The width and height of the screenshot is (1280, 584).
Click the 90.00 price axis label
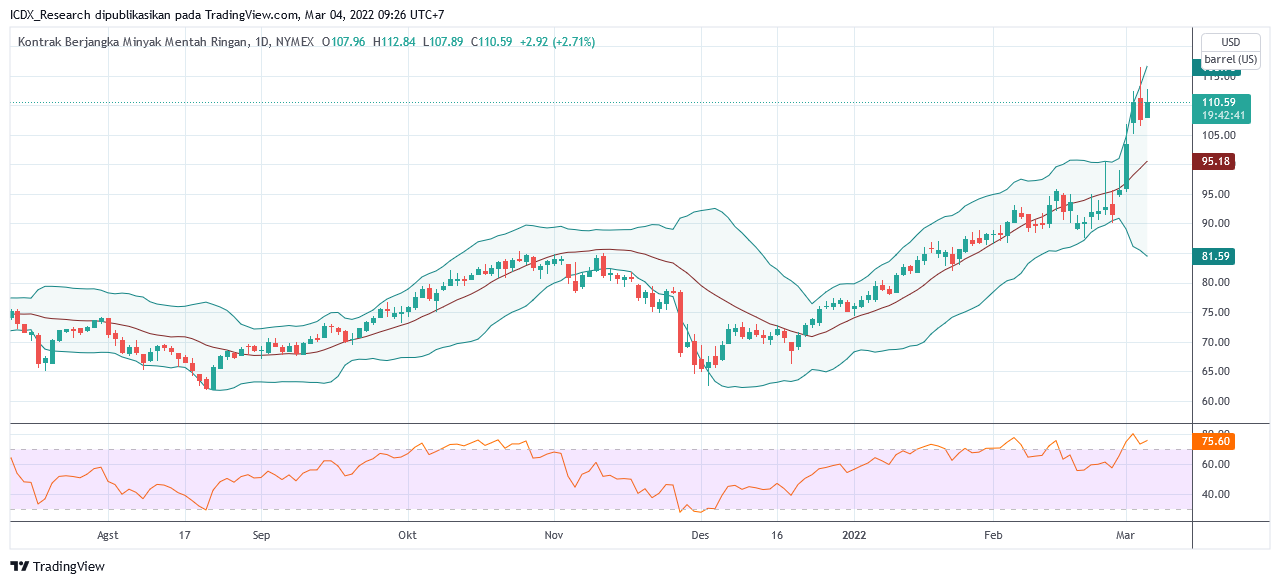coord(1218,224)
